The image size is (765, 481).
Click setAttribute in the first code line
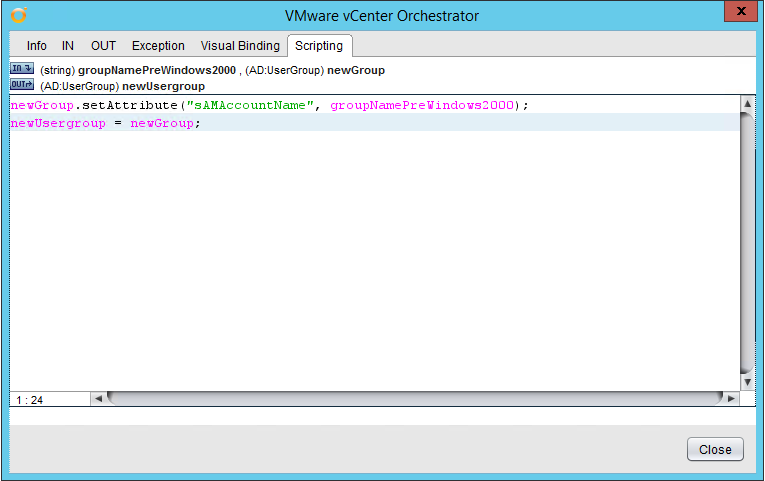click(129, 105)
